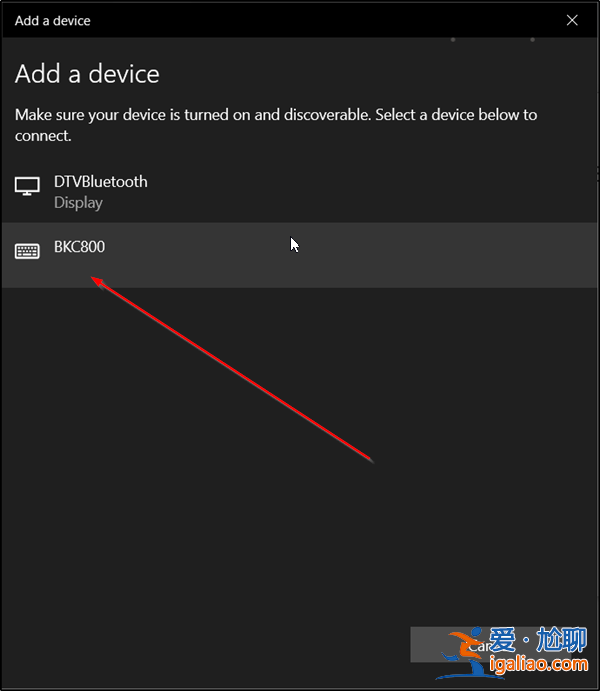Click the BKC800 keyboard icon

[27, 251]
